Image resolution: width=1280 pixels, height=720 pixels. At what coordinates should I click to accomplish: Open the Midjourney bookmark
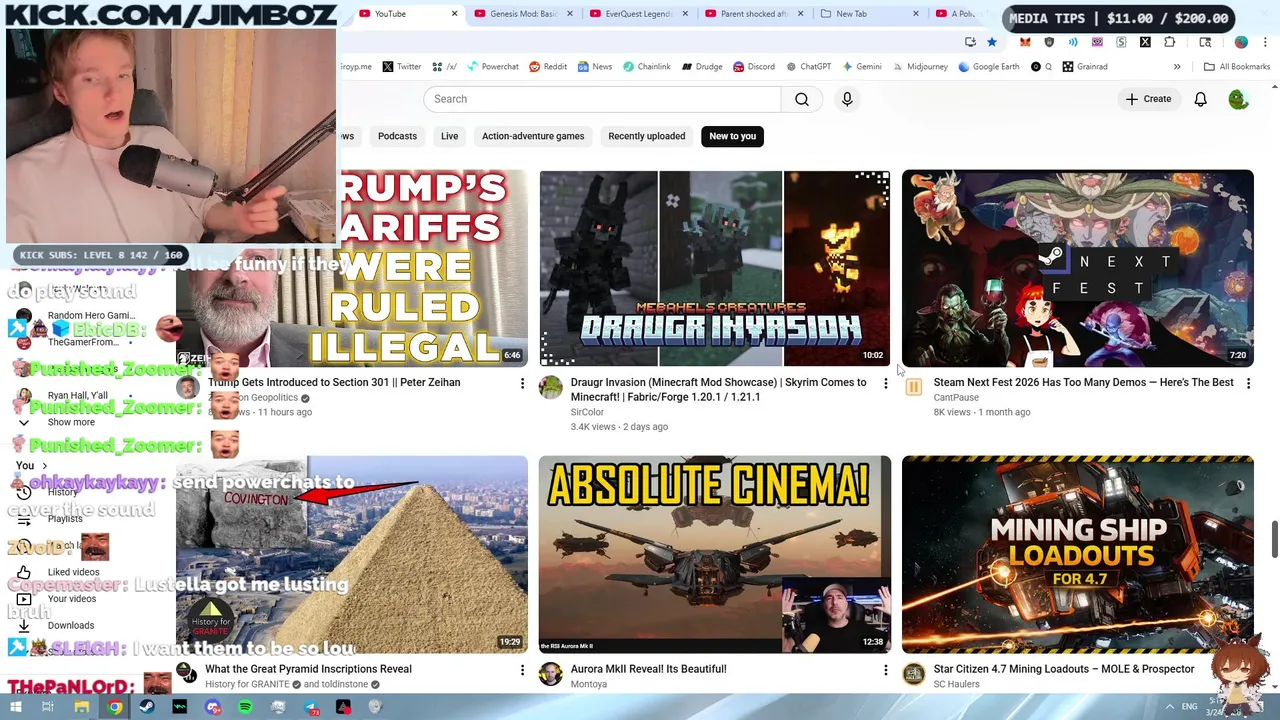(x=919, y=67)
